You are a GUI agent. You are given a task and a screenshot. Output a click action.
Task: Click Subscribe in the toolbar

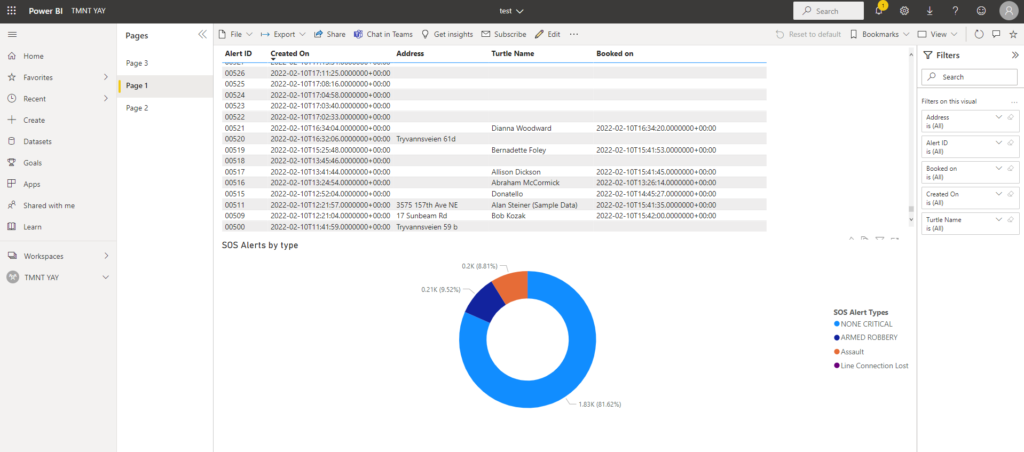pyautogui.click(x=504, y=34)
